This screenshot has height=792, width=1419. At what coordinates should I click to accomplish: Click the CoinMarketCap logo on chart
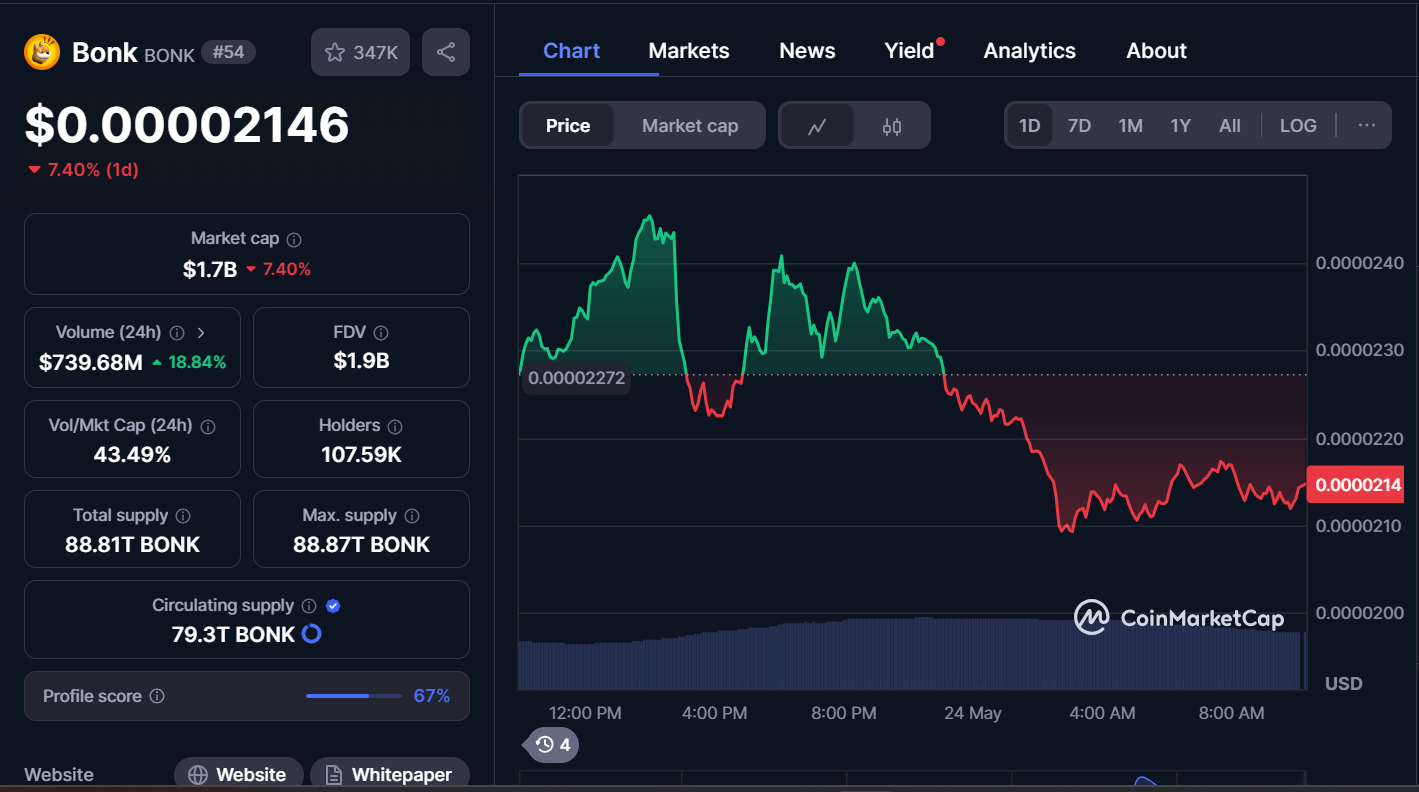[1179, 618]
